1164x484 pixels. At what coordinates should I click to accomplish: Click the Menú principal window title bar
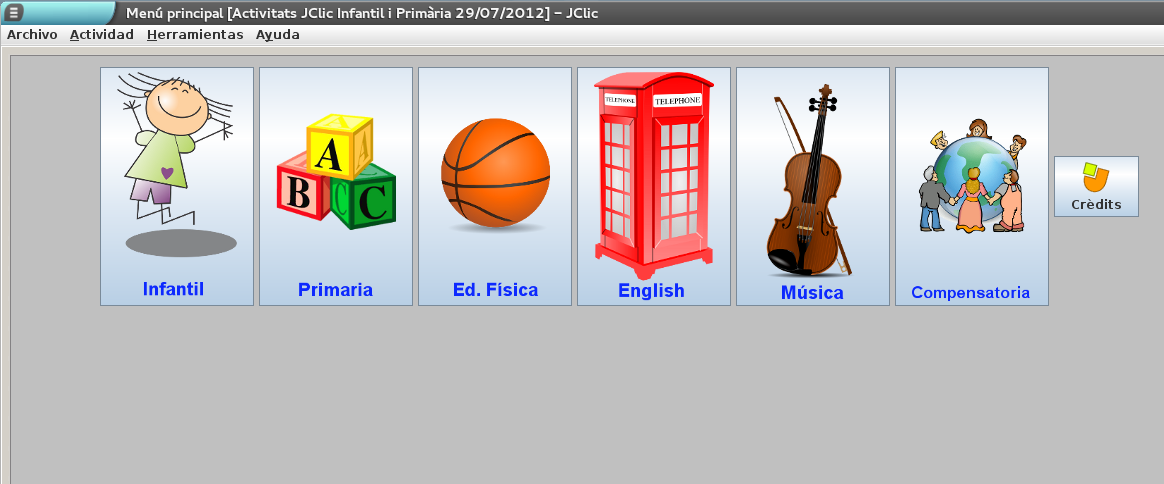600,12
